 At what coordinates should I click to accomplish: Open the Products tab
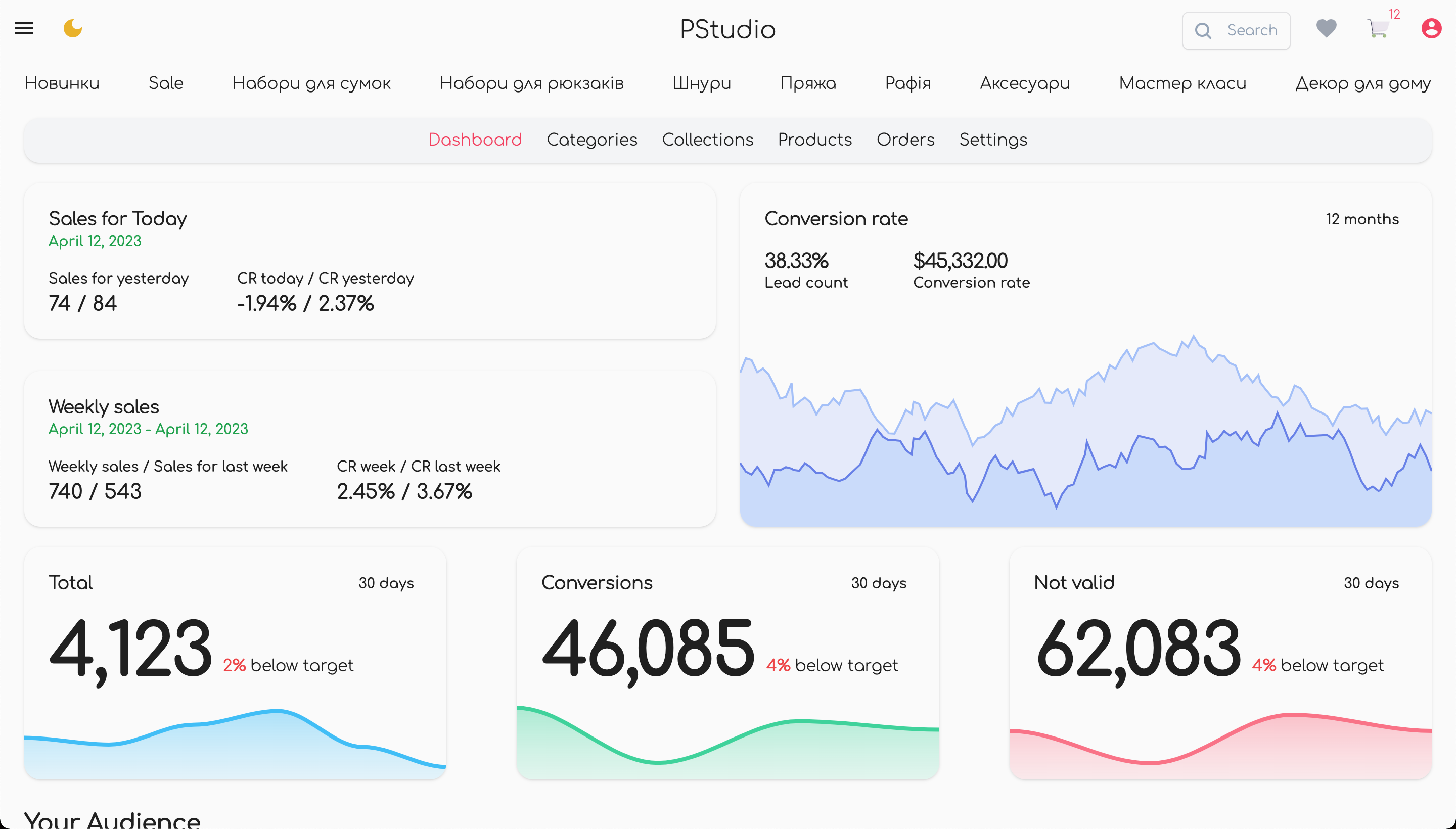click(814, 140)
